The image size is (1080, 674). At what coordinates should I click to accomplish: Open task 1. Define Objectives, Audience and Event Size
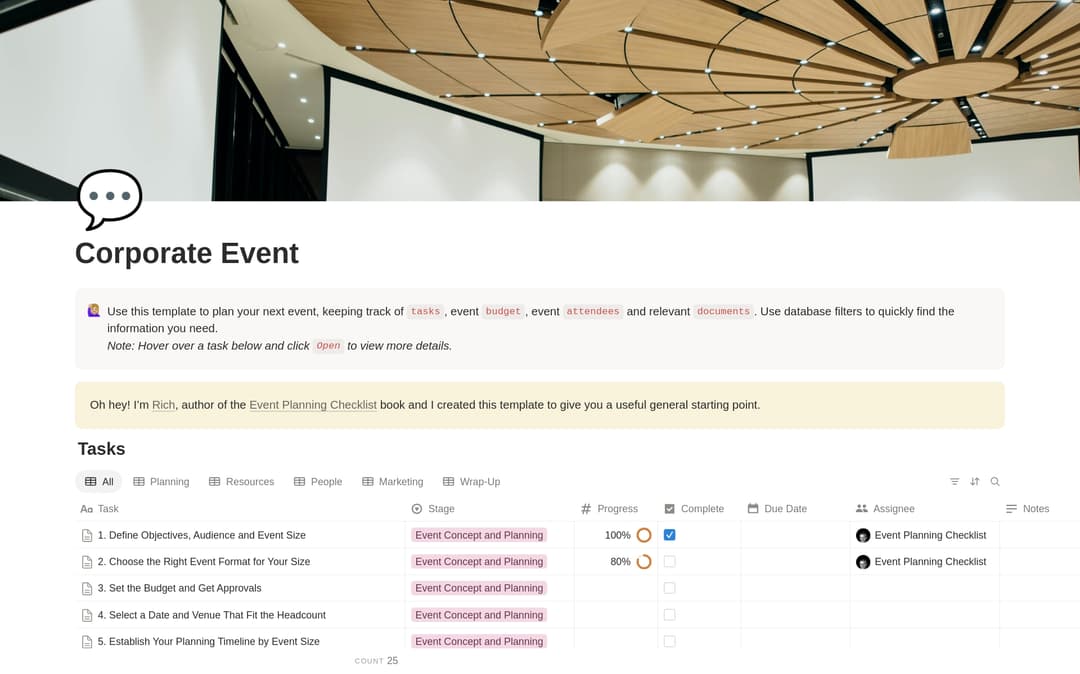coord(202,535)
